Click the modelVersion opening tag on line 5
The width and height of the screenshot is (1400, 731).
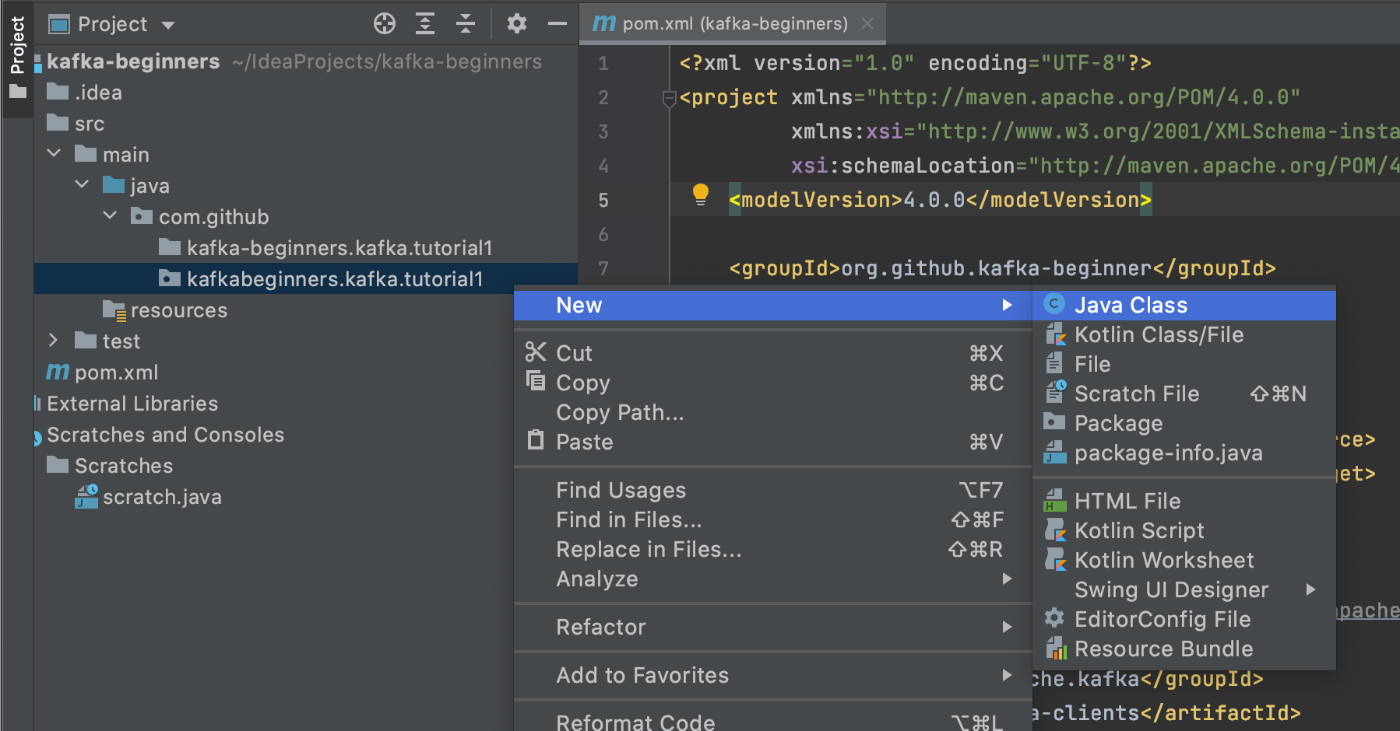tap(816, 200)
